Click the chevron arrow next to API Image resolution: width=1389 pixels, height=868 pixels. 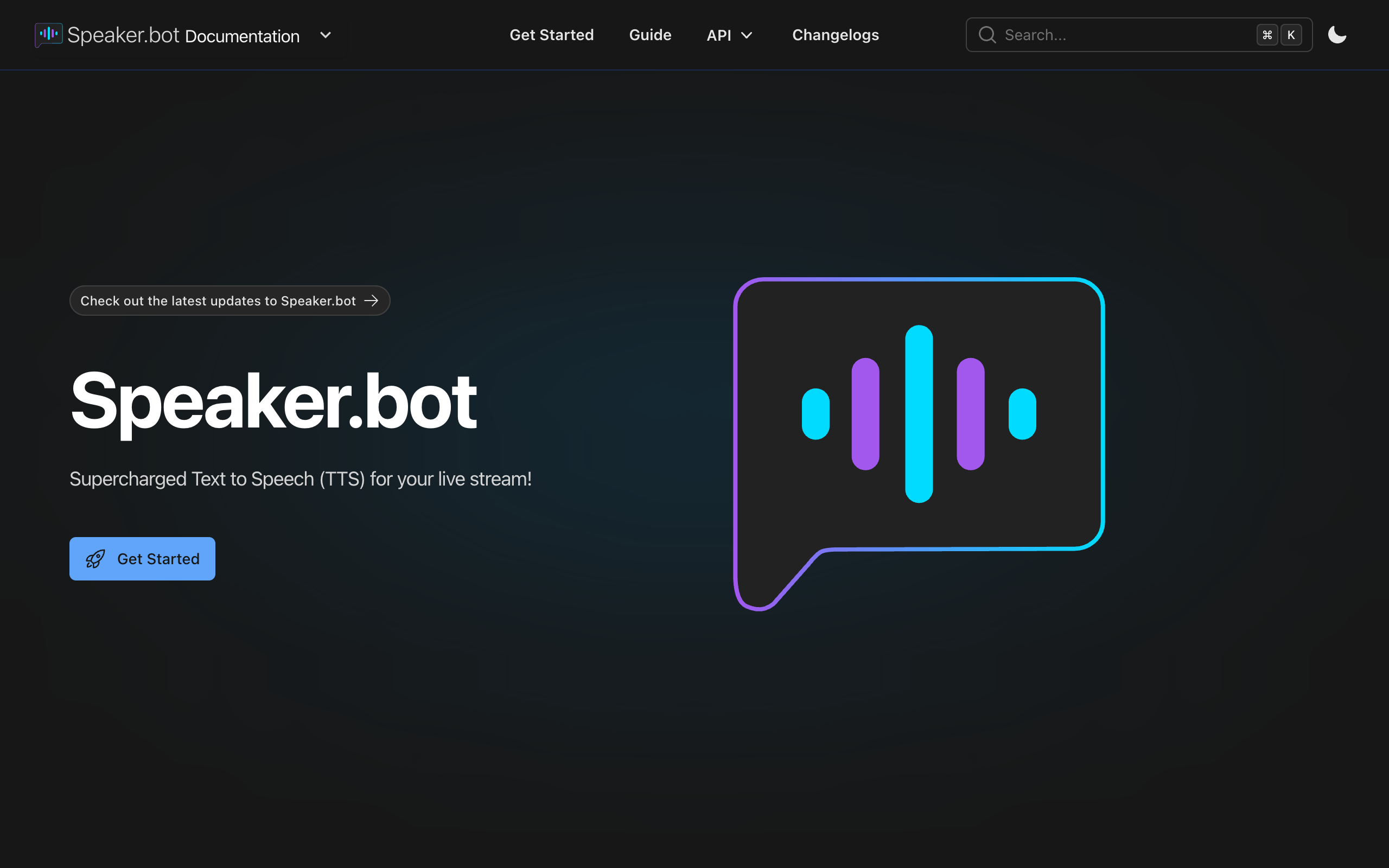(x=747, y=36)
